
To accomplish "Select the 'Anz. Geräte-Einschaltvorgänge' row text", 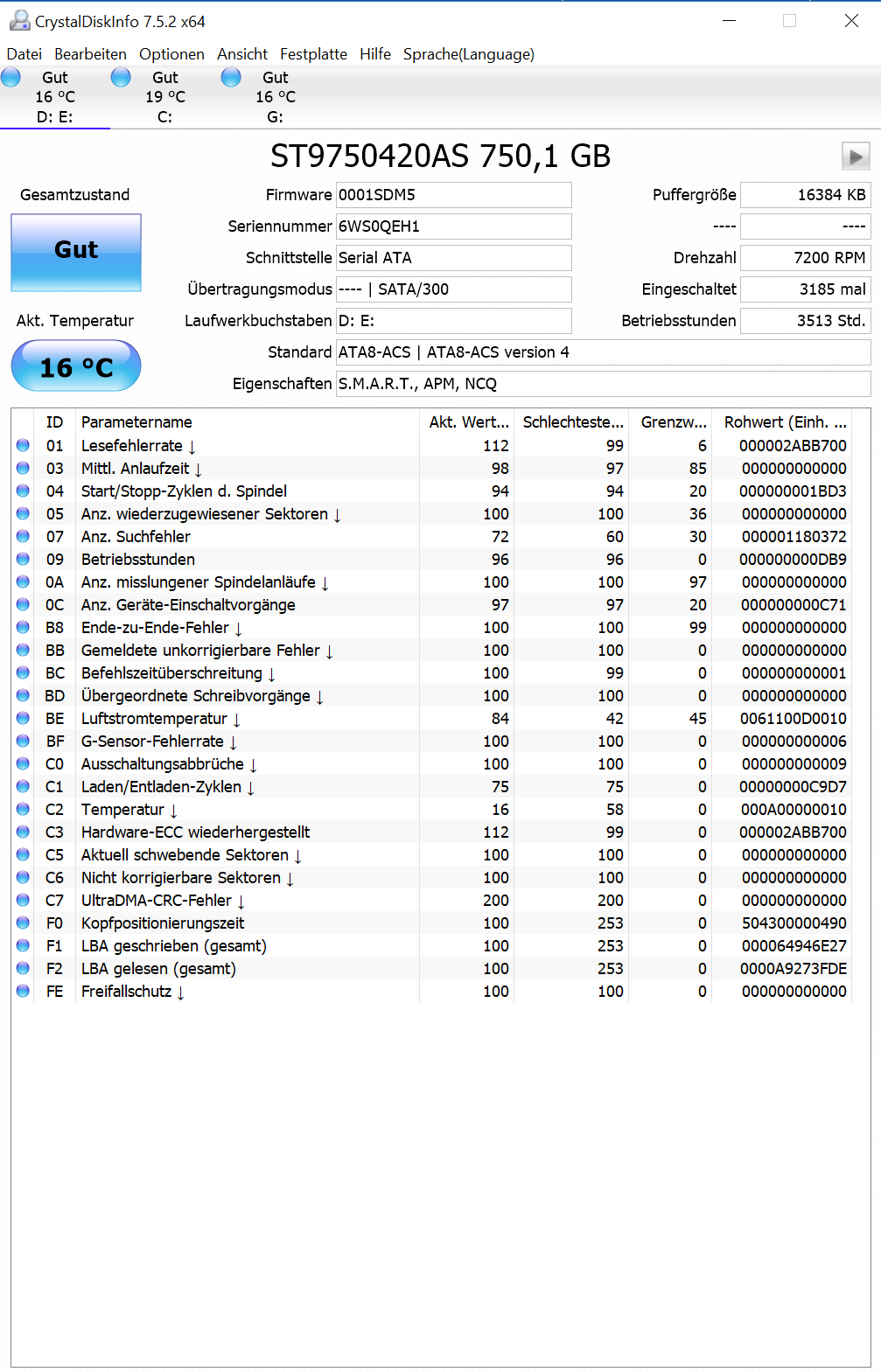I will coord(188,605).
